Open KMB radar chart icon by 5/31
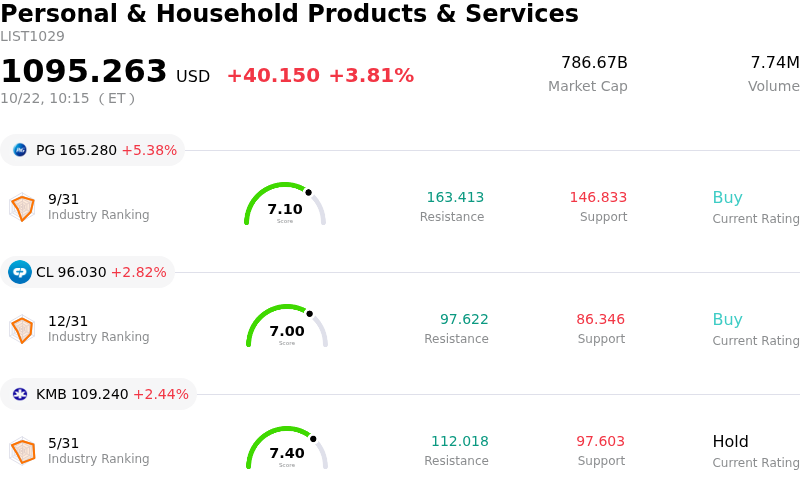 click(22, 451)
